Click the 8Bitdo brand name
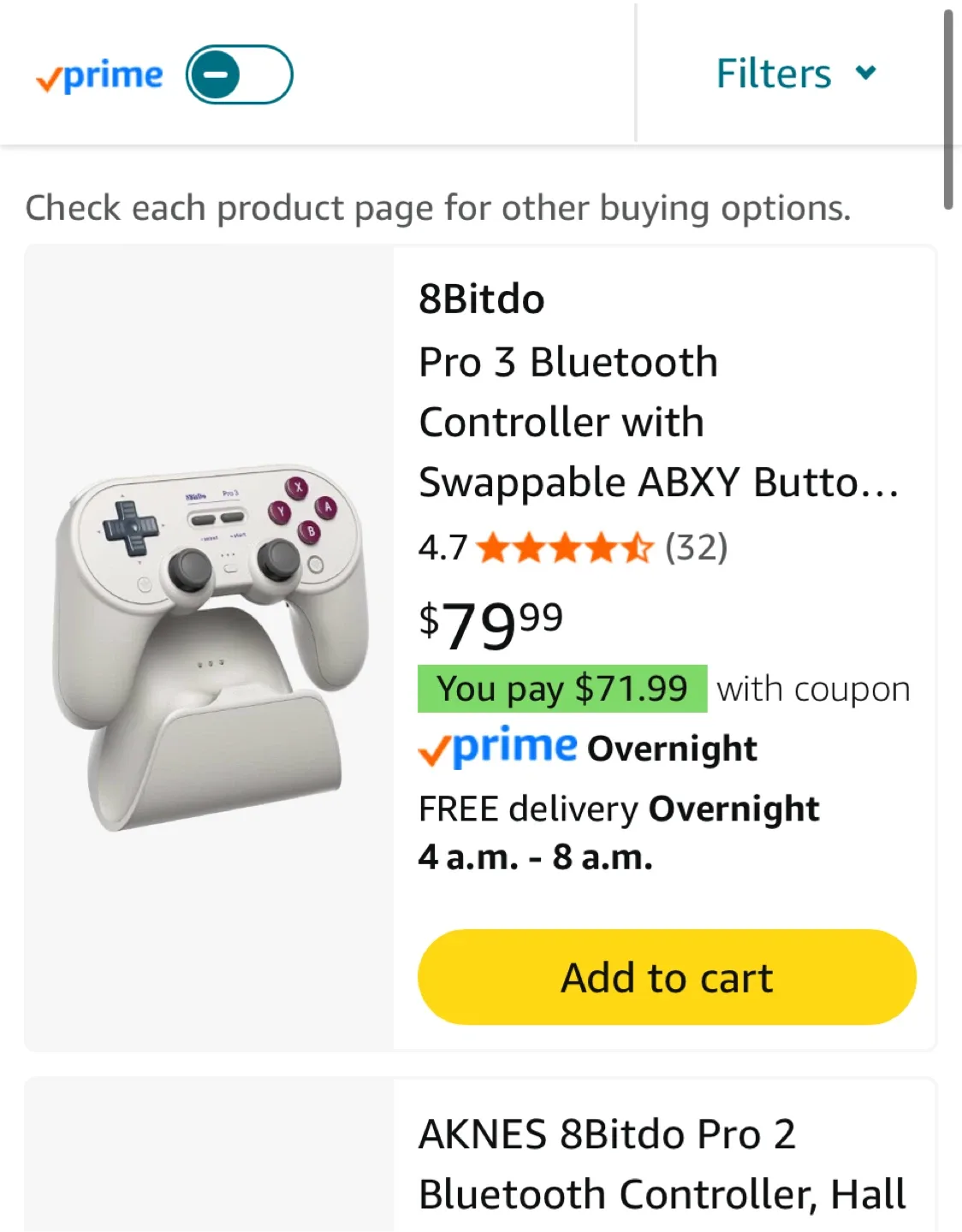The width and height of the screenshot is (962, 1232). (x=482, y=299)
